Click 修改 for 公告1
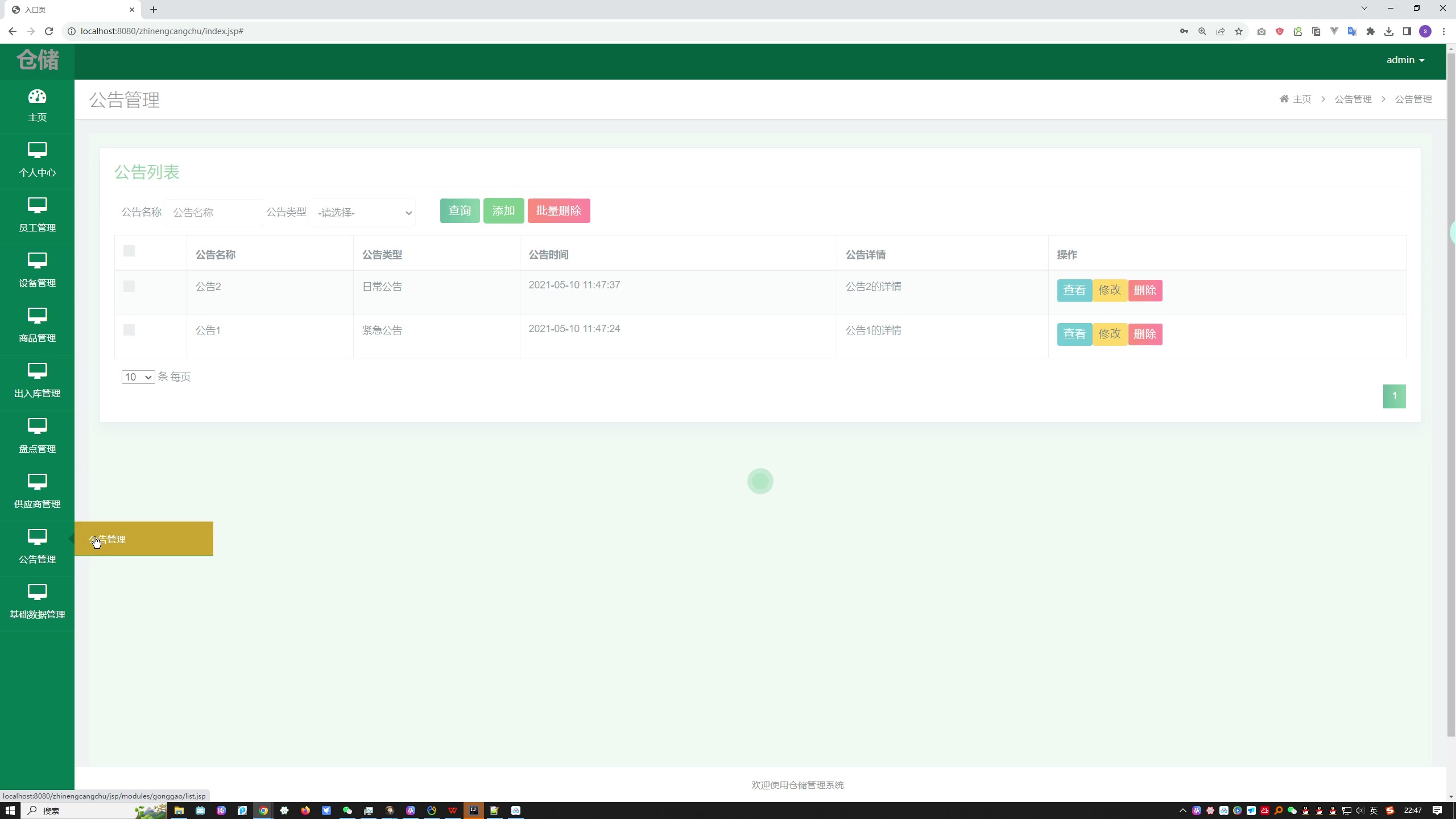The image size is (1456, 819). (1110, 334)
